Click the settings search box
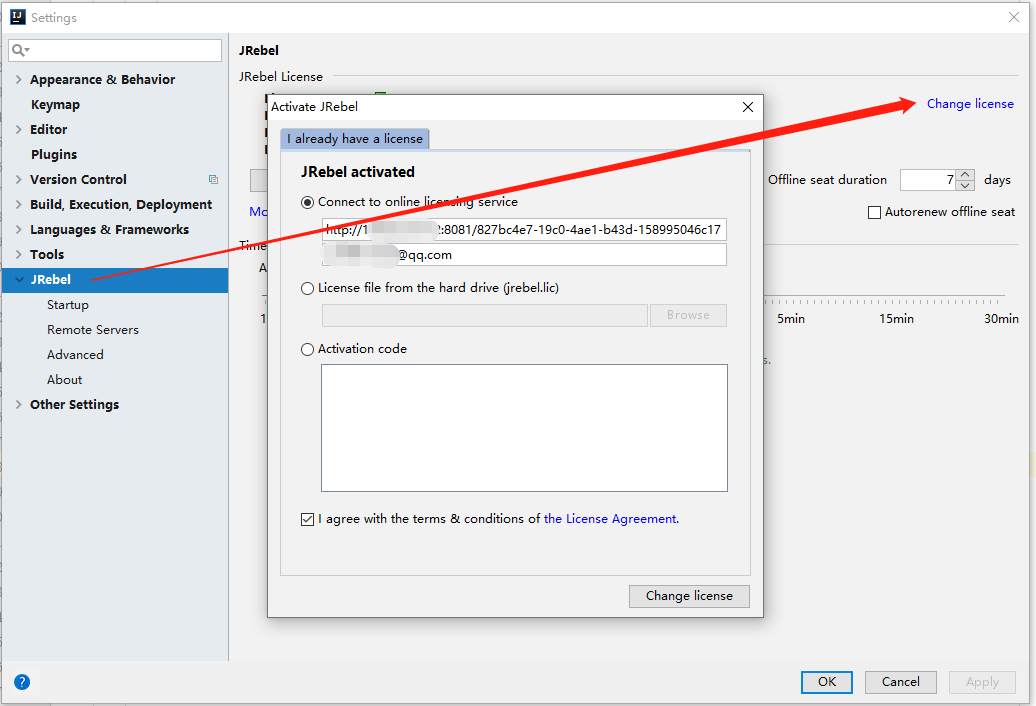This screenshot has height=706, width=1036. 115,50
